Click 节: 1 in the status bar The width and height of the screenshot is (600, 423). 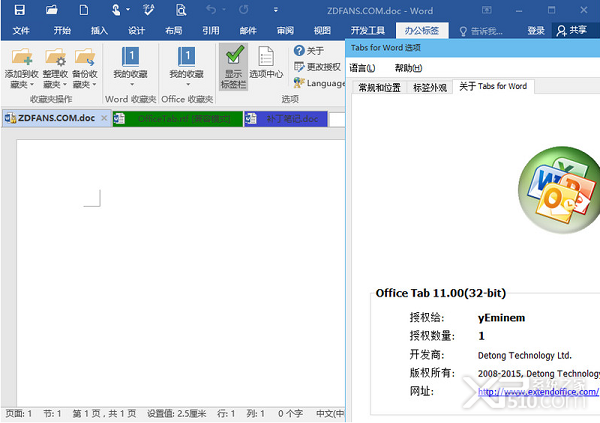(x=52, y=413)
